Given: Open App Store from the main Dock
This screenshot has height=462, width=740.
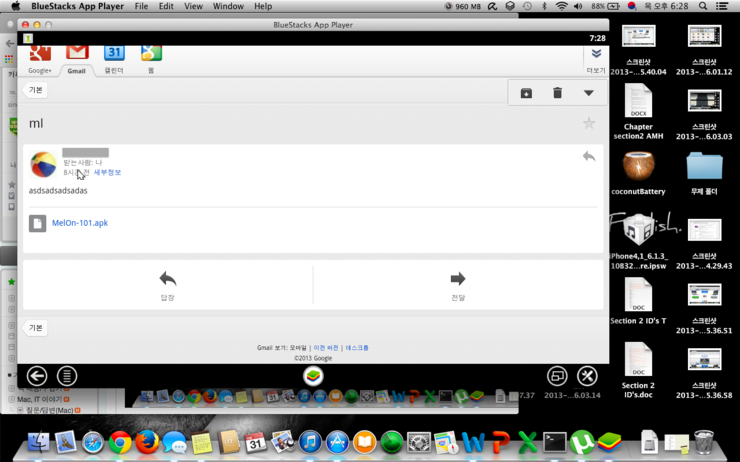Looking at the screenshot, I should pos(337,443).
